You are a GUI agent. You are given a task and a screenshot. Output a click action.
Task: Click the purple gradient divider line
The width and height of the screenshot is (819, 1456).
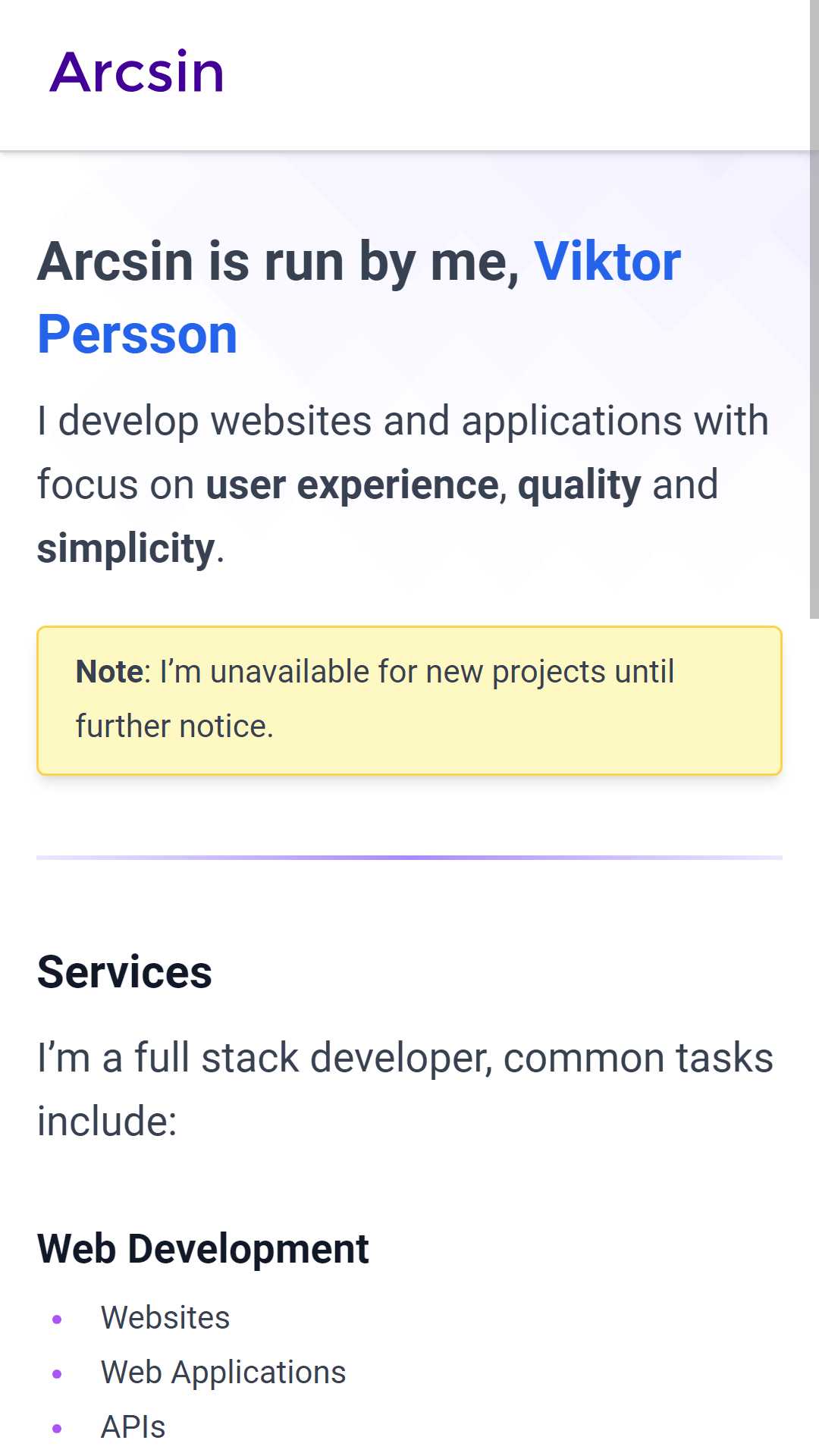[x=409, y=858]
